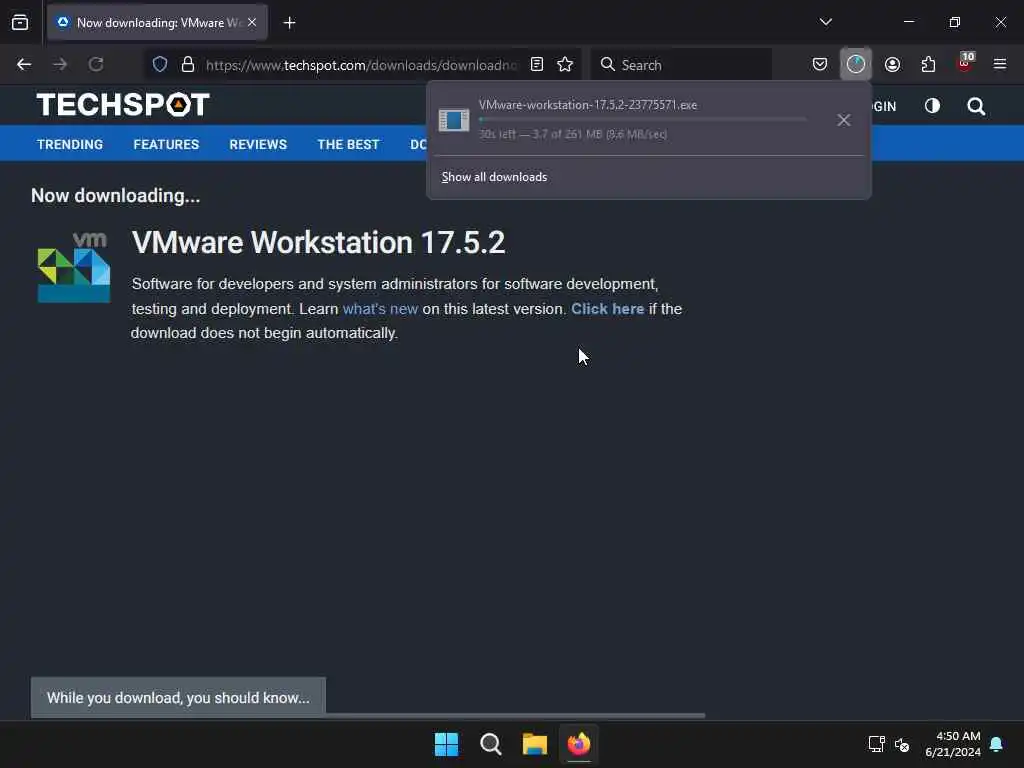Click the Firefox Search box
The width and height of the screenshot is (1024, 768).
coord(681,65)
